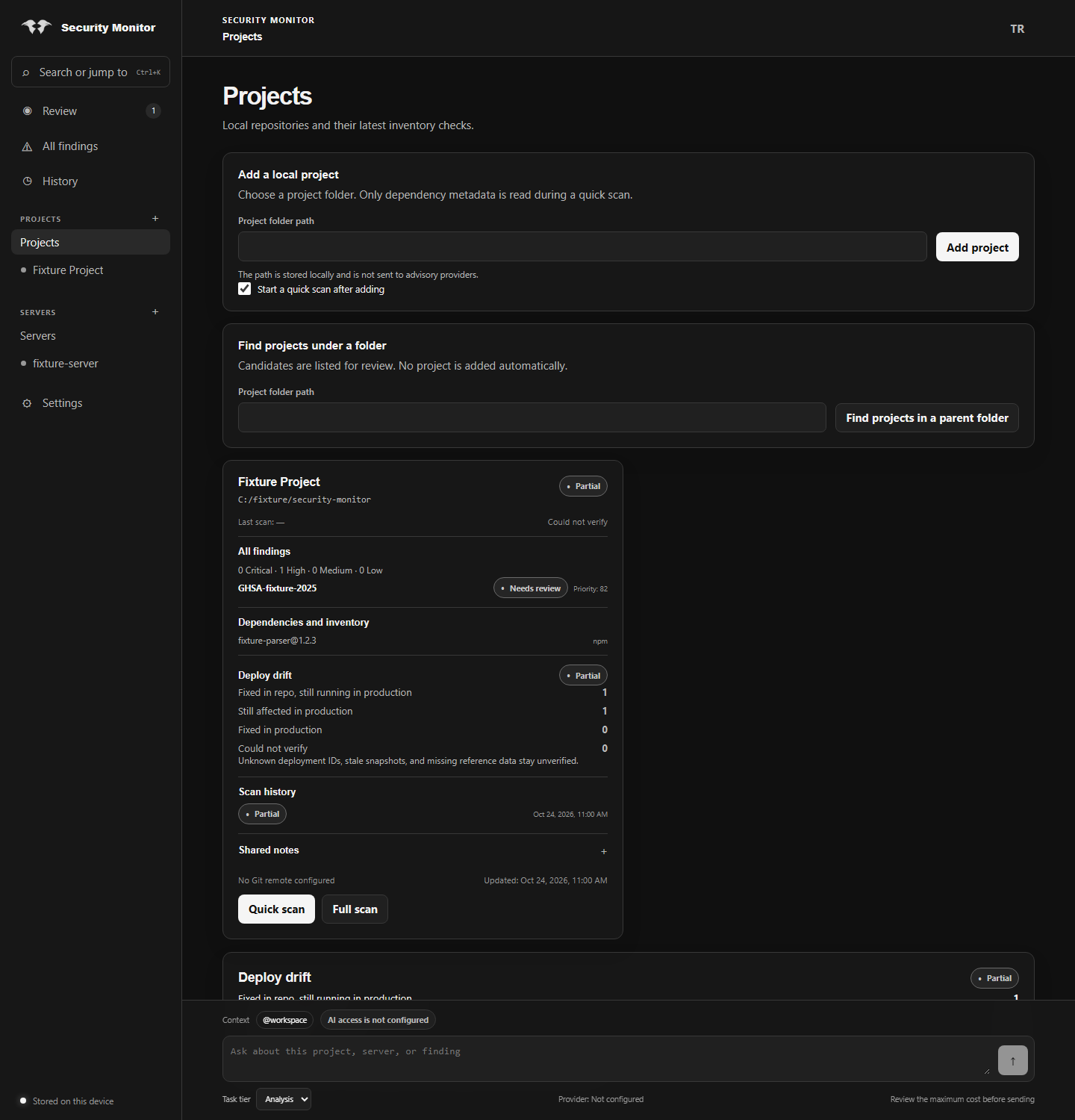1075x1120 pixels.
Task: Click the Review count badge showing 1
Action: click(154, 111)
